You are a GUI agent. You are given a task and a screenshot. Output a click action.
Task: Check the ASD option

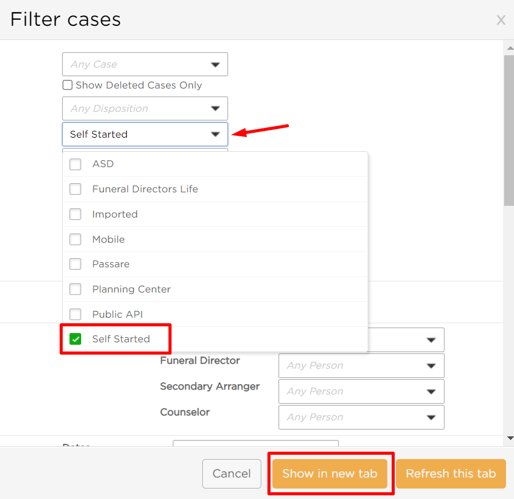(x=75, y=164)
